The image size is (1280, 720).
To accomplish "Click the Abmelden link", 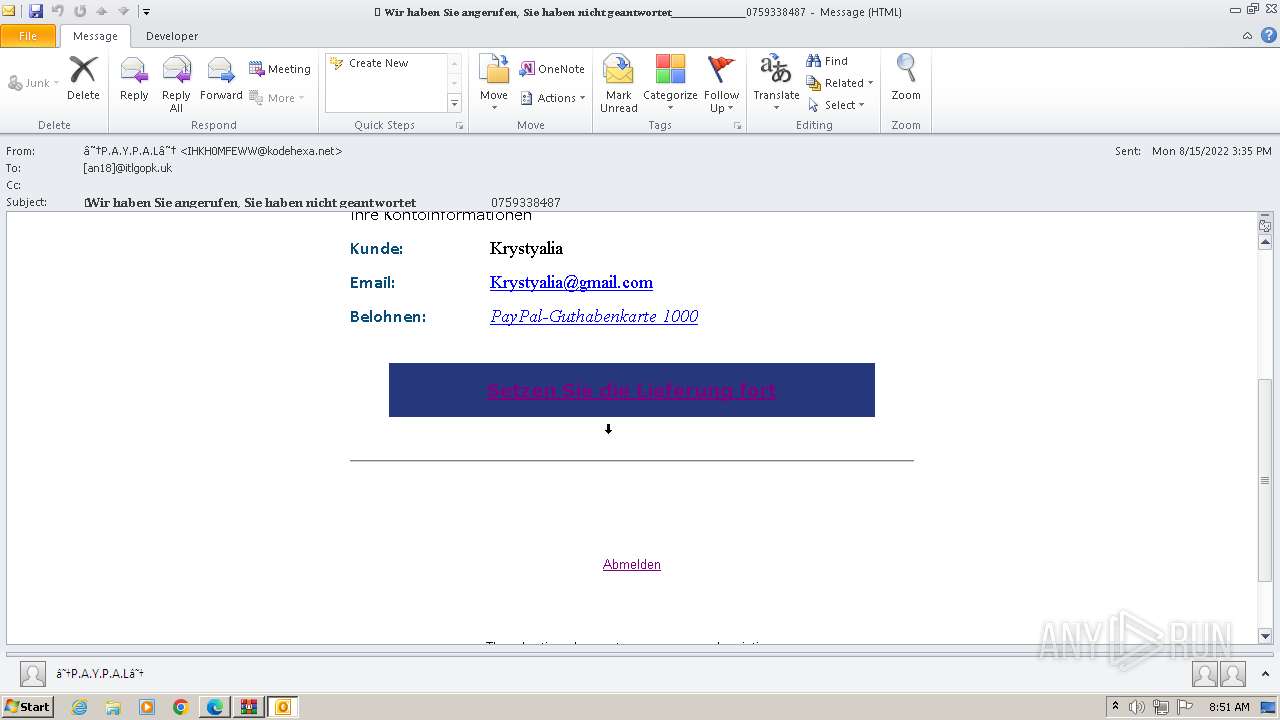I will click(x=632, y=565).
